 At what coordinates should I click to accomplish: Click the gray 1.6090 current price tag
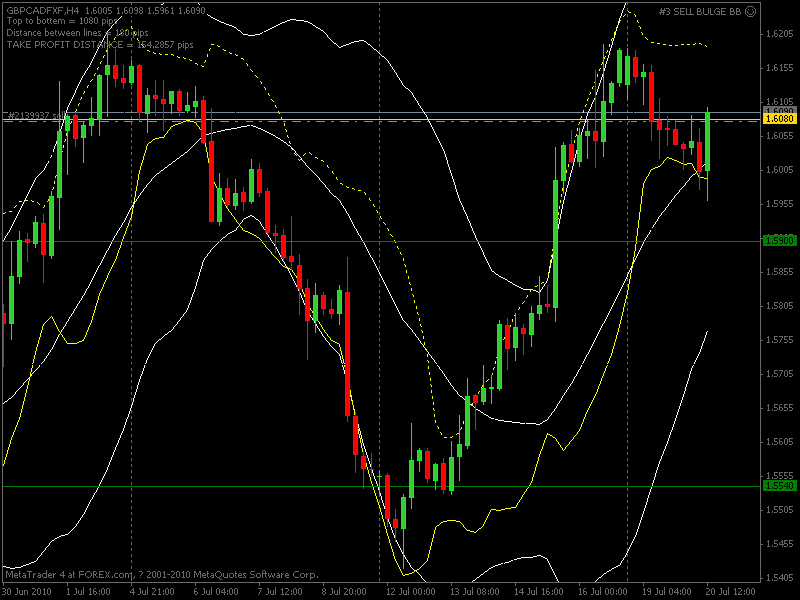(x=780, y=110)
